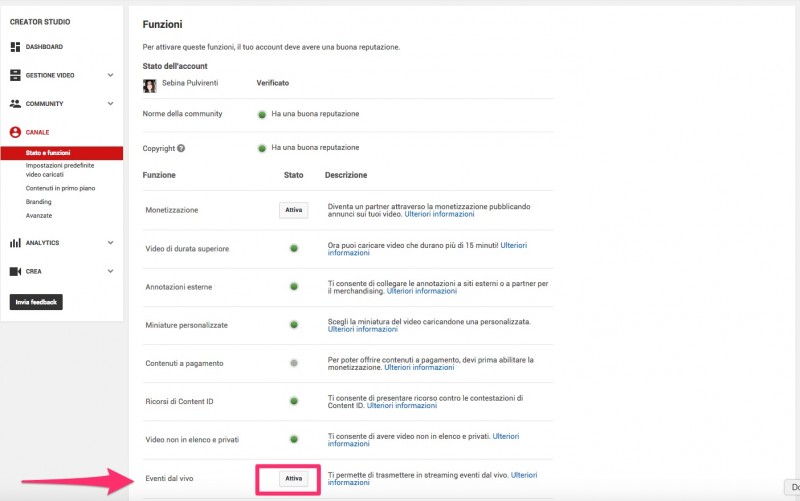Click the Analytics bar chart icon

tap(15, 243)
